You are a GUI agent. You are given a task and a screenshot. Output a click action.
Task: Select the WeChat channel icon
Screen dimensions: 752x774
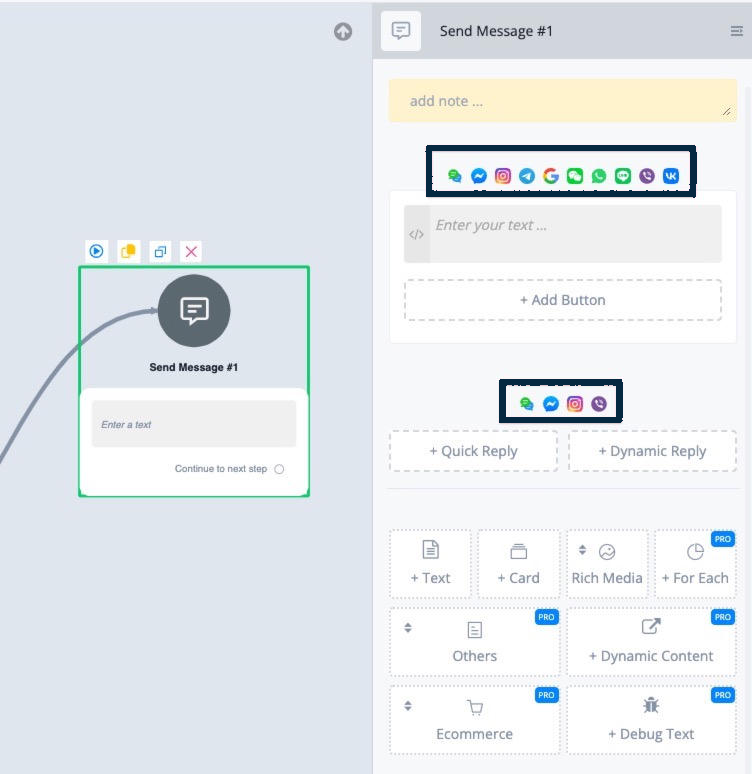coord(575,176)
